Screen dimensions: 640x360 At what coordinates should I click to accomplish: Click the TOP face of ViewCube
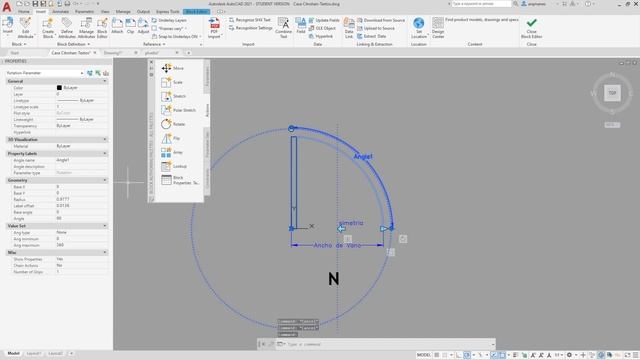(612, 93)
